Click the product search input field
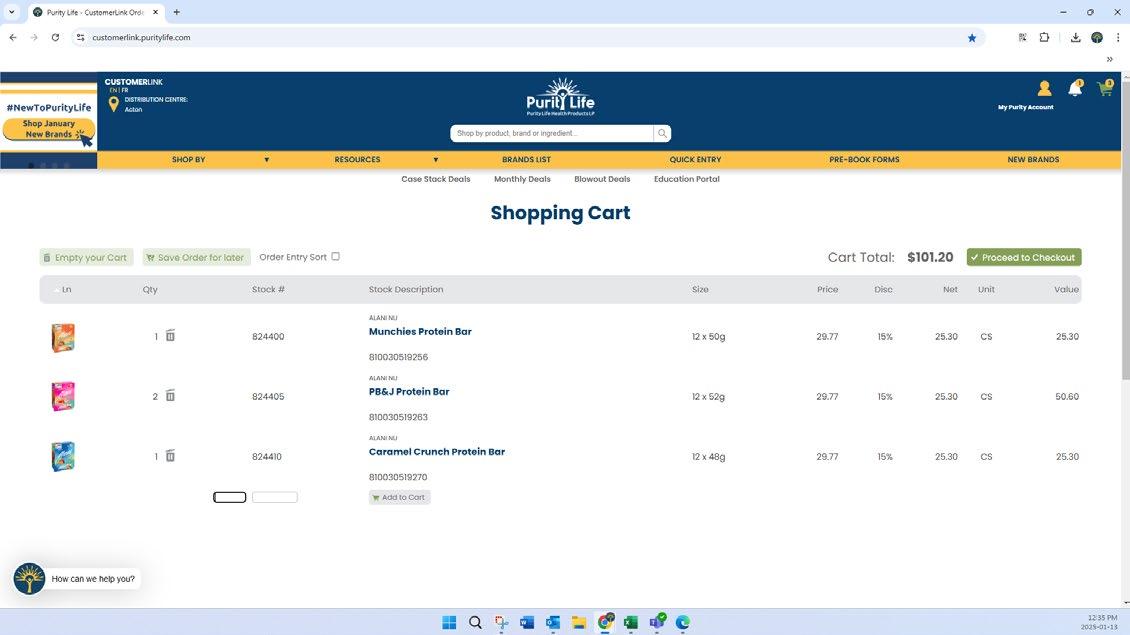This screenshot has width=1130, height=635. [552, 133]
